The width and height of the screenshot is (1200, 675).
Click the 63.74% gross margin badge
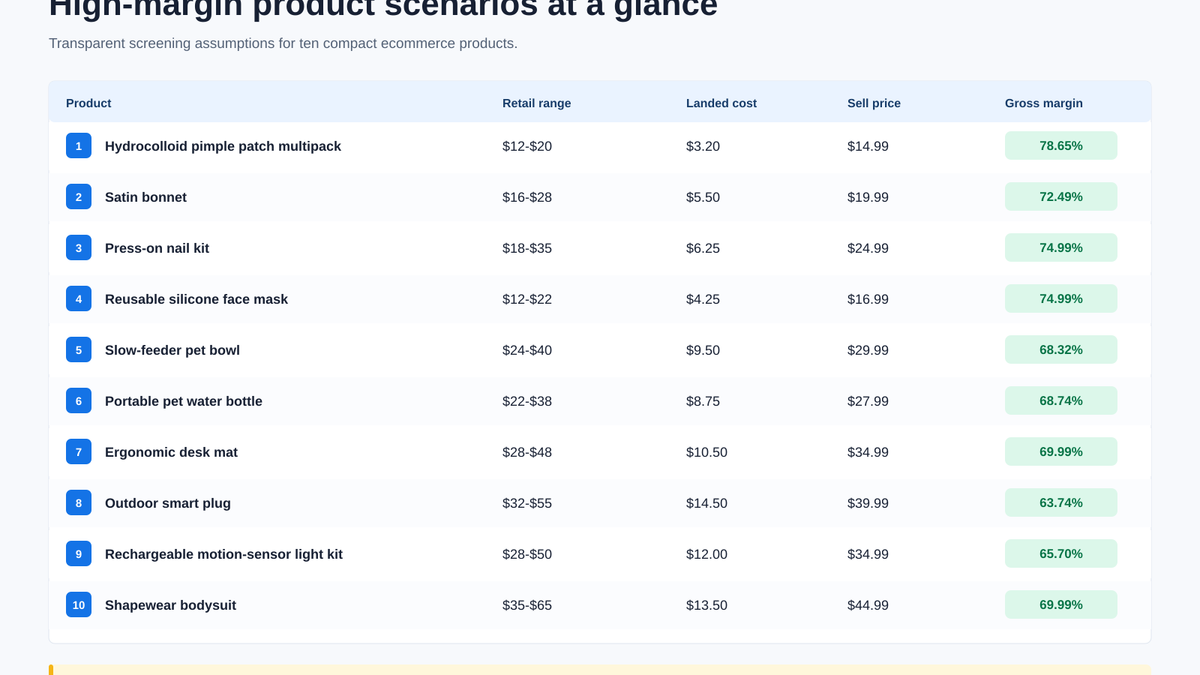[1061, 503]
